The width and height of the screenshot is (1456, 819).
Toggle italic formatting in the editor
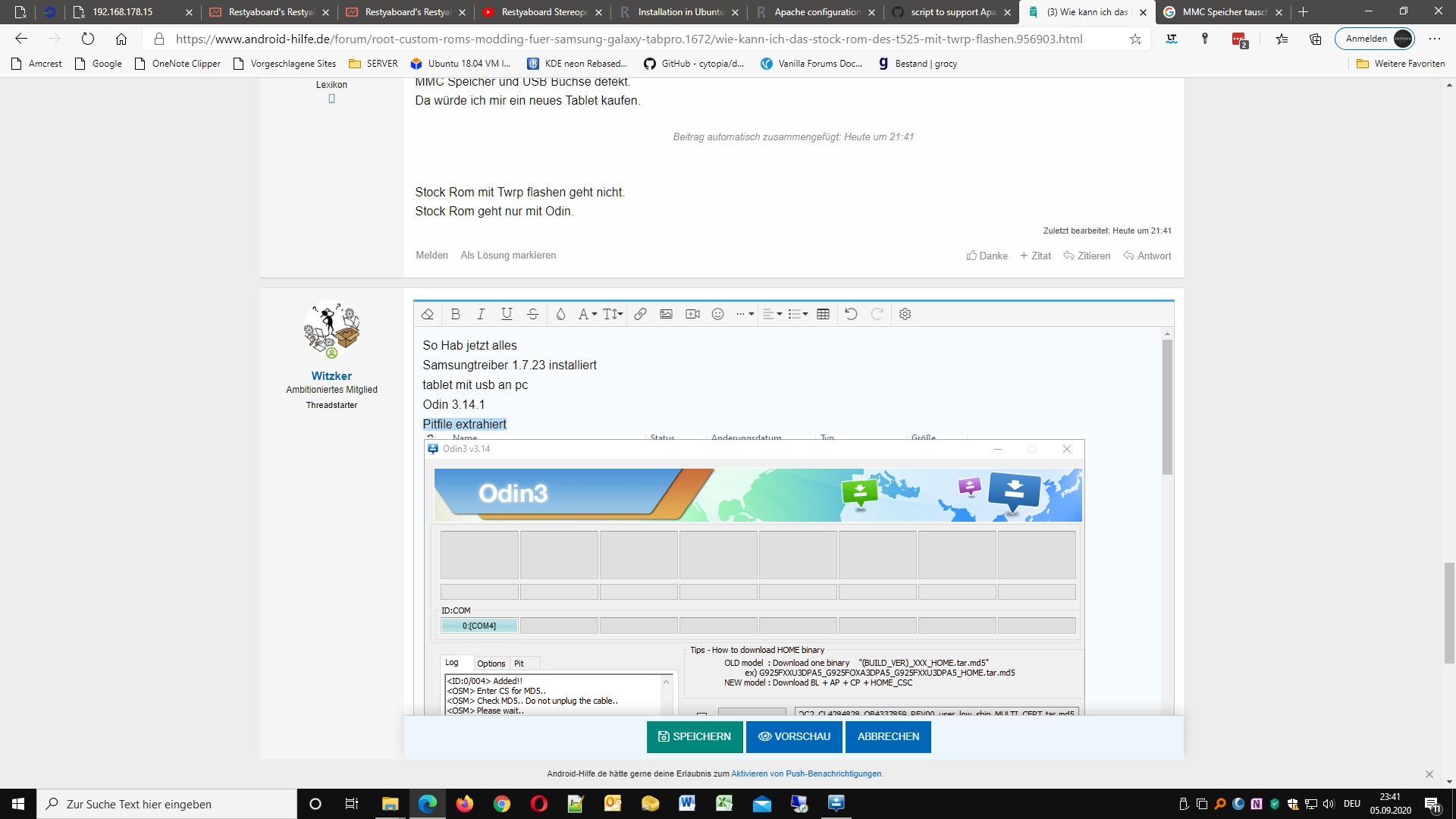pyautogui.click(x=481, y=314)
